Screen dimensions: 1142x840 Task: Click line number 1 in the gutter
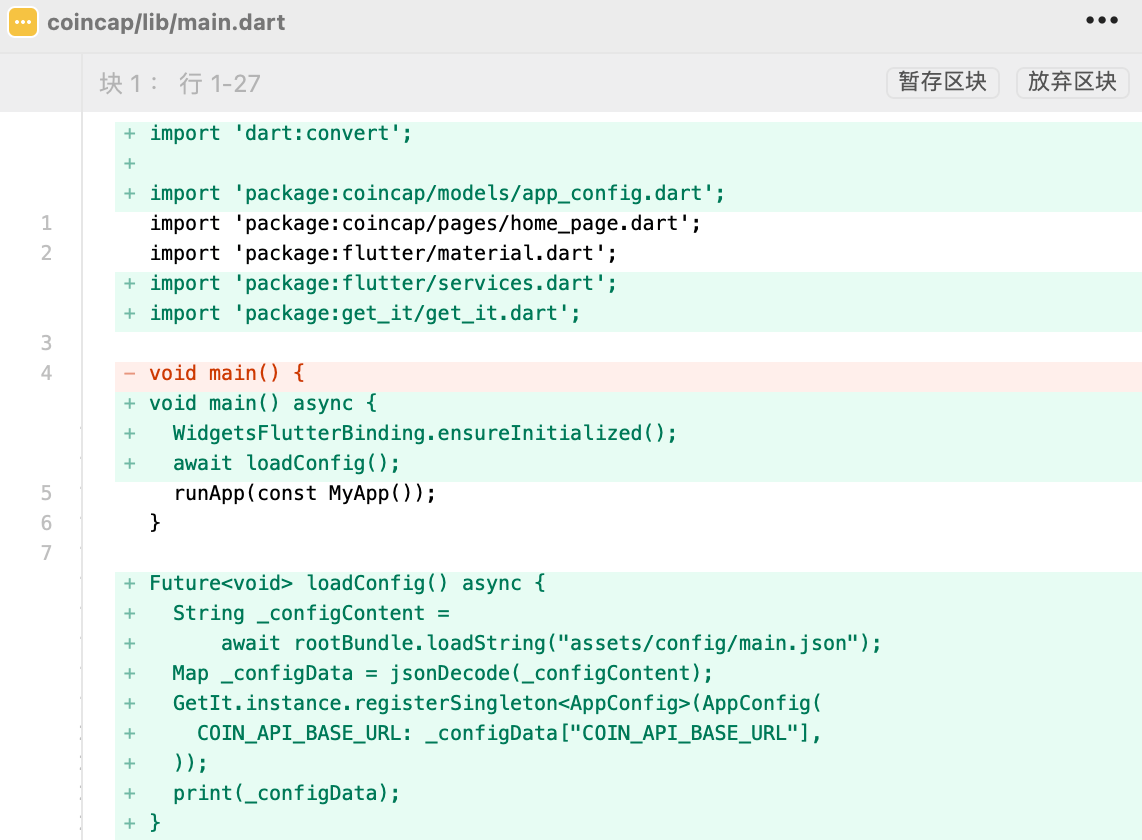46,224
